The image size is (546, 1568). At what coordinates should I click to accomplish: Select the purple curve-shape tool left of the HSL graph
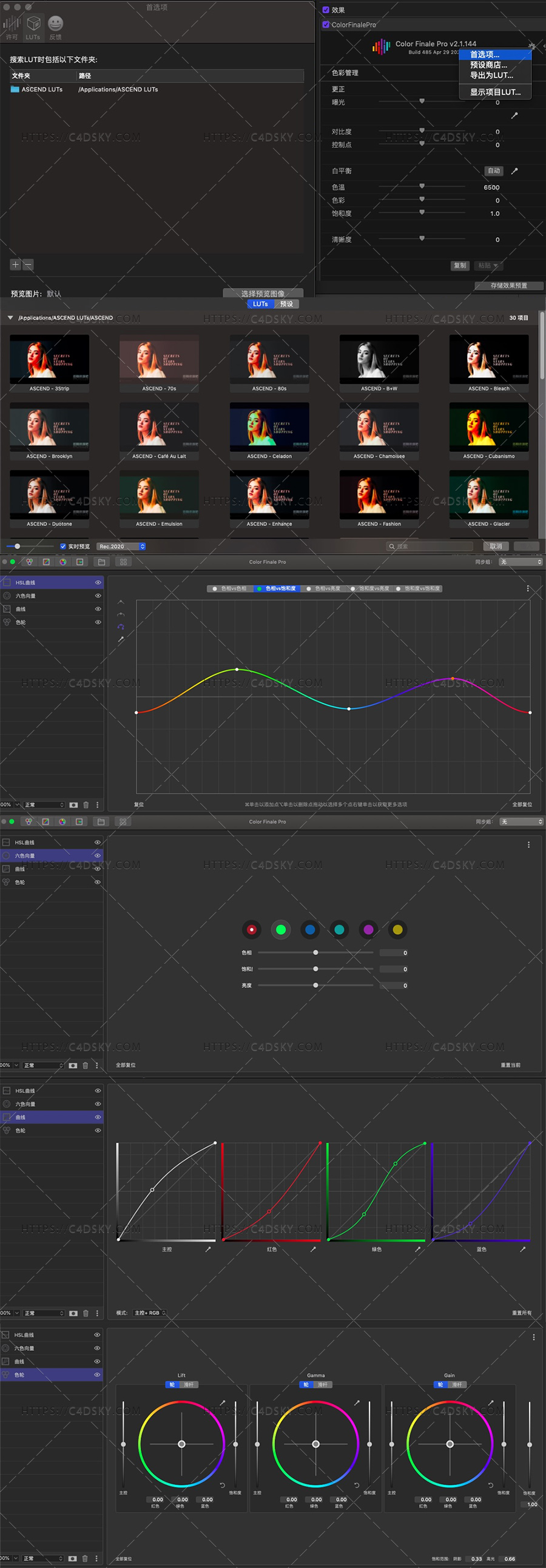[121, 627]
